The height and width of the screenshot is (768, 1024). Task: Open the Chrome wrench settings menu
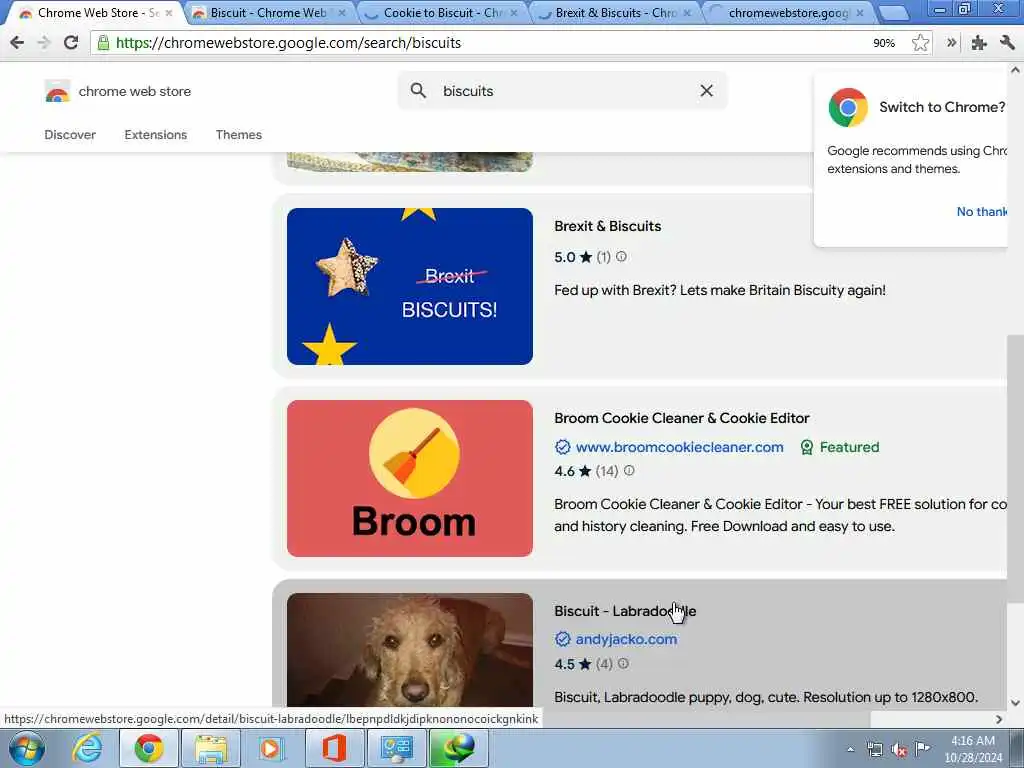[1006, 43]
